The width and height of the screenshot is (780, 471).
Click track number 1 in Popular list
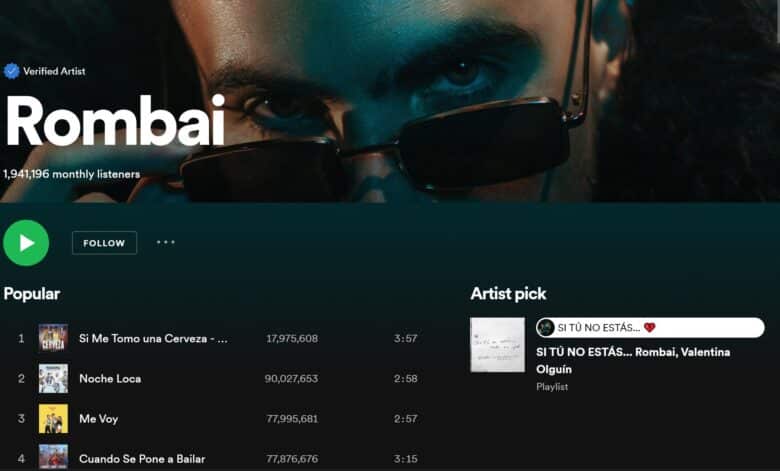tap(21, 338)
